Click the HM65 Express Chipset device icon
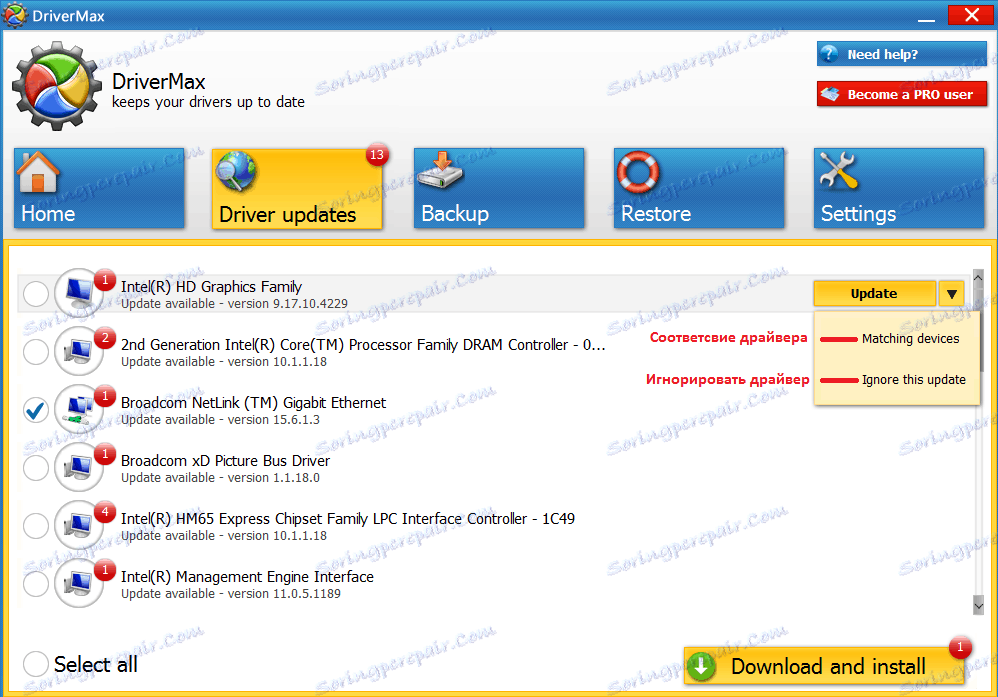This screenshot has height=697, width=998. pos(79,525)
